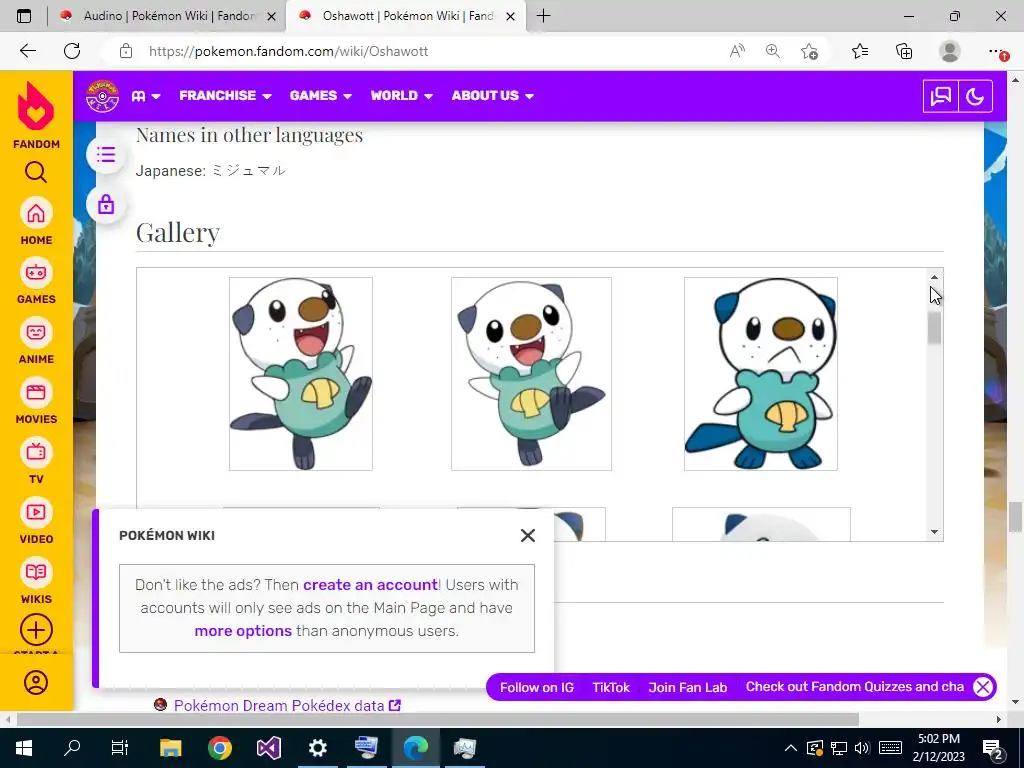Screen dimensions: 1024x768
Task: Open the table of contents list icon
Action: pyautogui.click(x=106, y=155)
